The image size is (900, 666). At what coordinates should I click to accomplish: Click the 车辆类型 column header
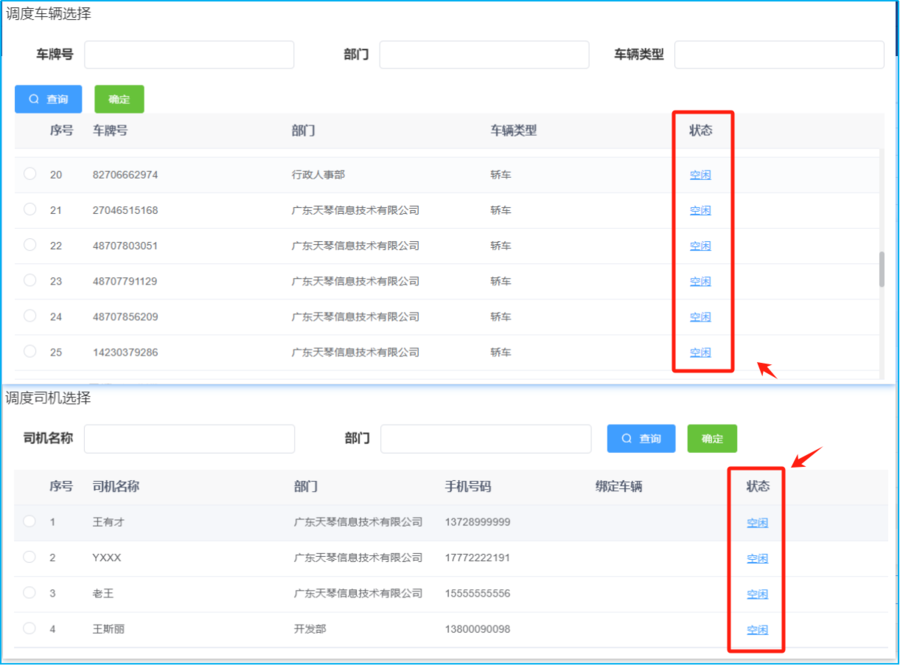(x=514, y=130)
